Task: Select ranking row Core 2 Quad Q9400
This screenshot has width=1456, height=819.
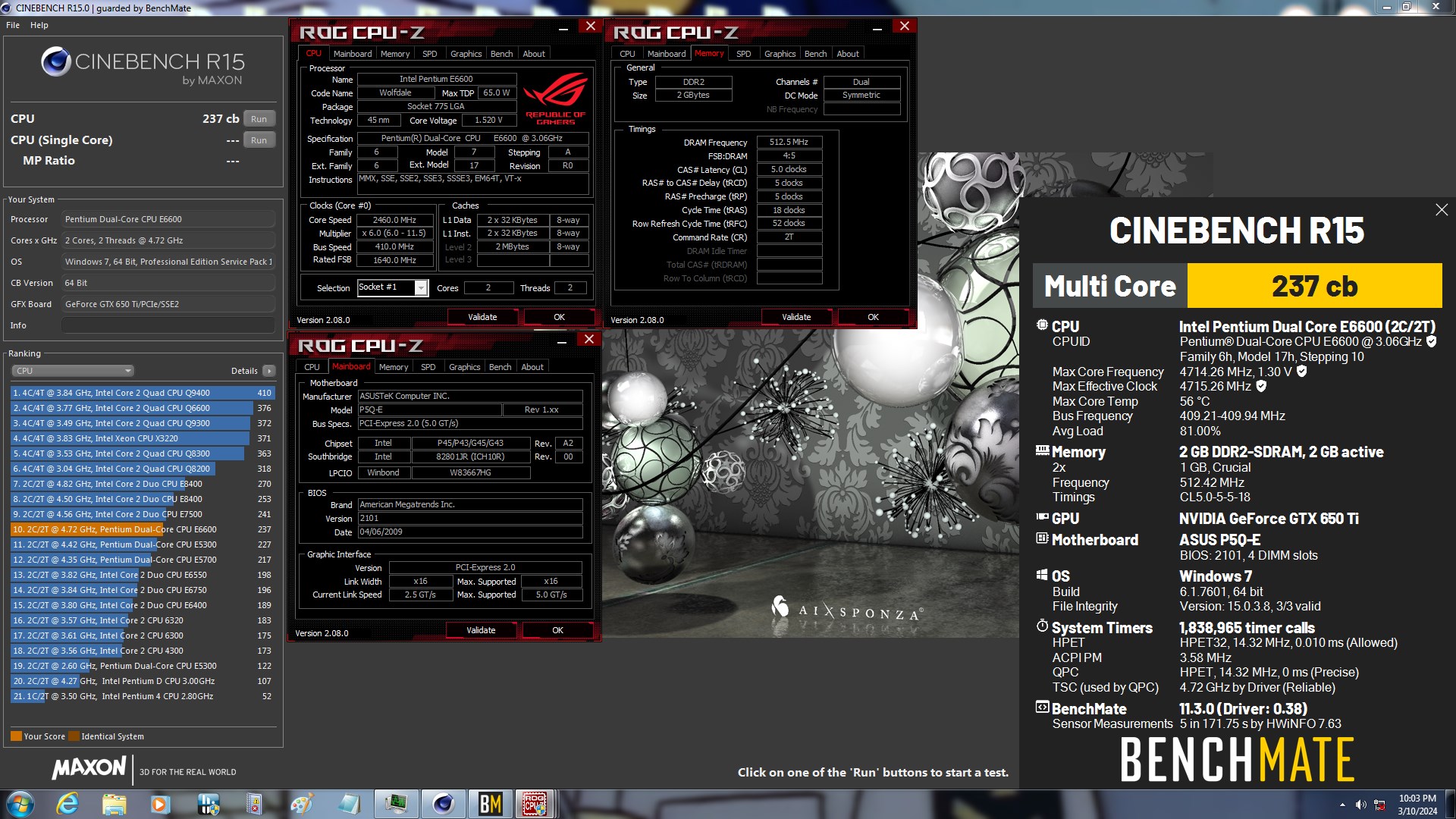Action: [143, 393]
